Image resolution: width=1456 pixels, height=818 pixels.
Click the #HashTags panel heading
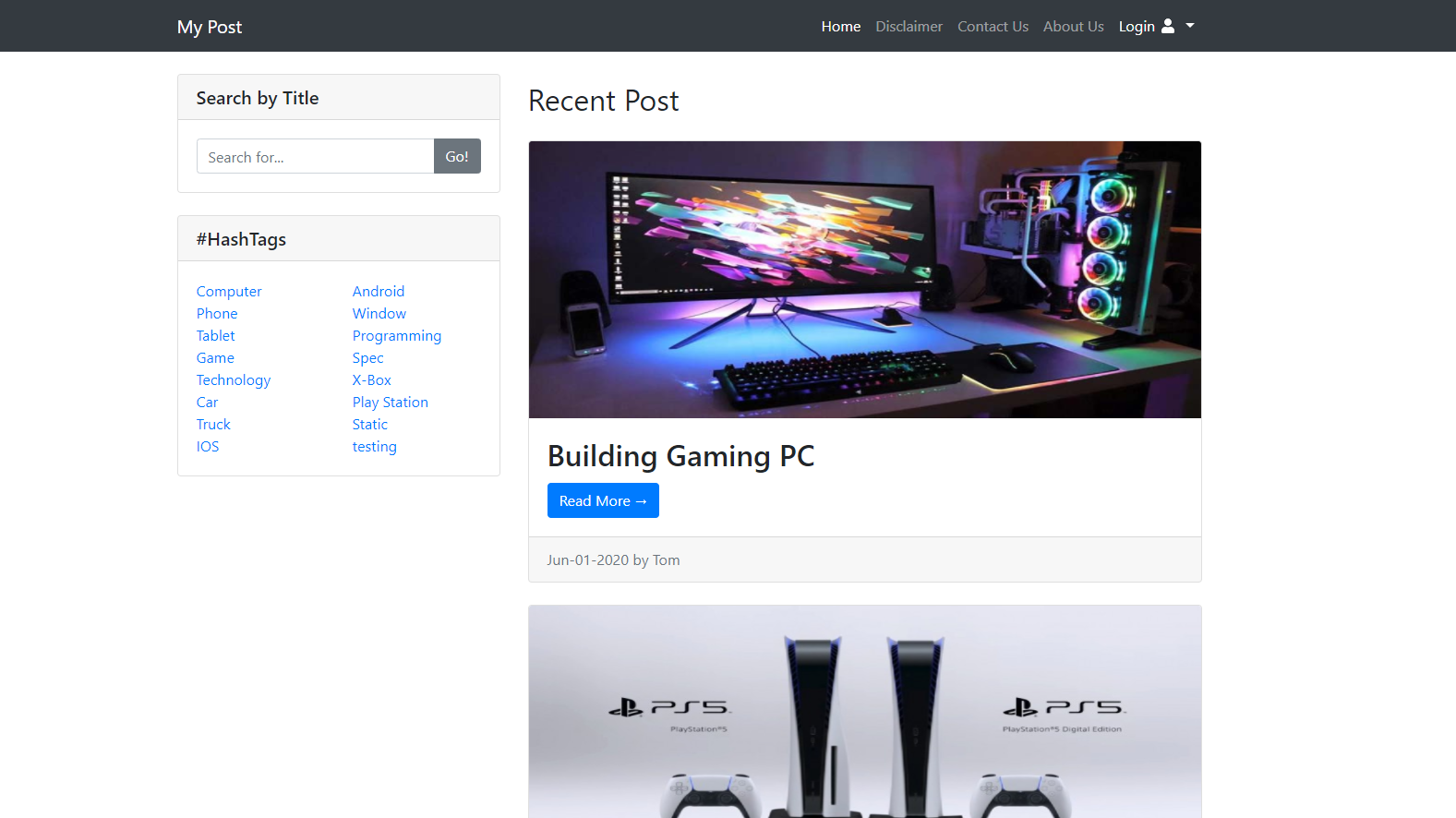241,239
